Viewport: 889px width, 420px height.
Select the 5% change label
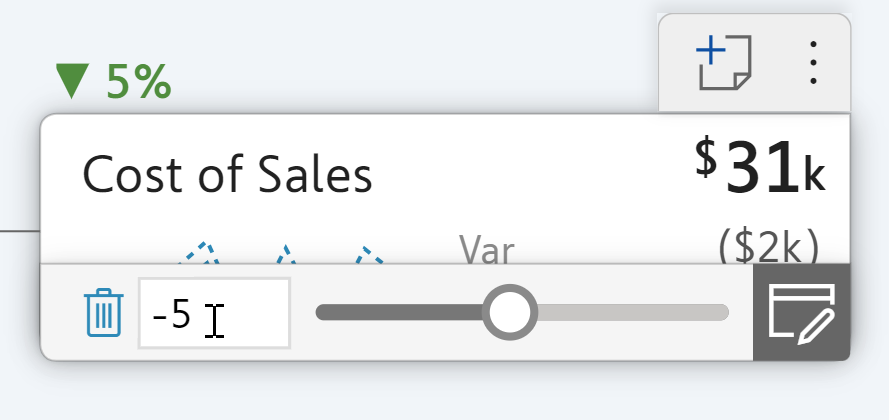pos(138,82)
